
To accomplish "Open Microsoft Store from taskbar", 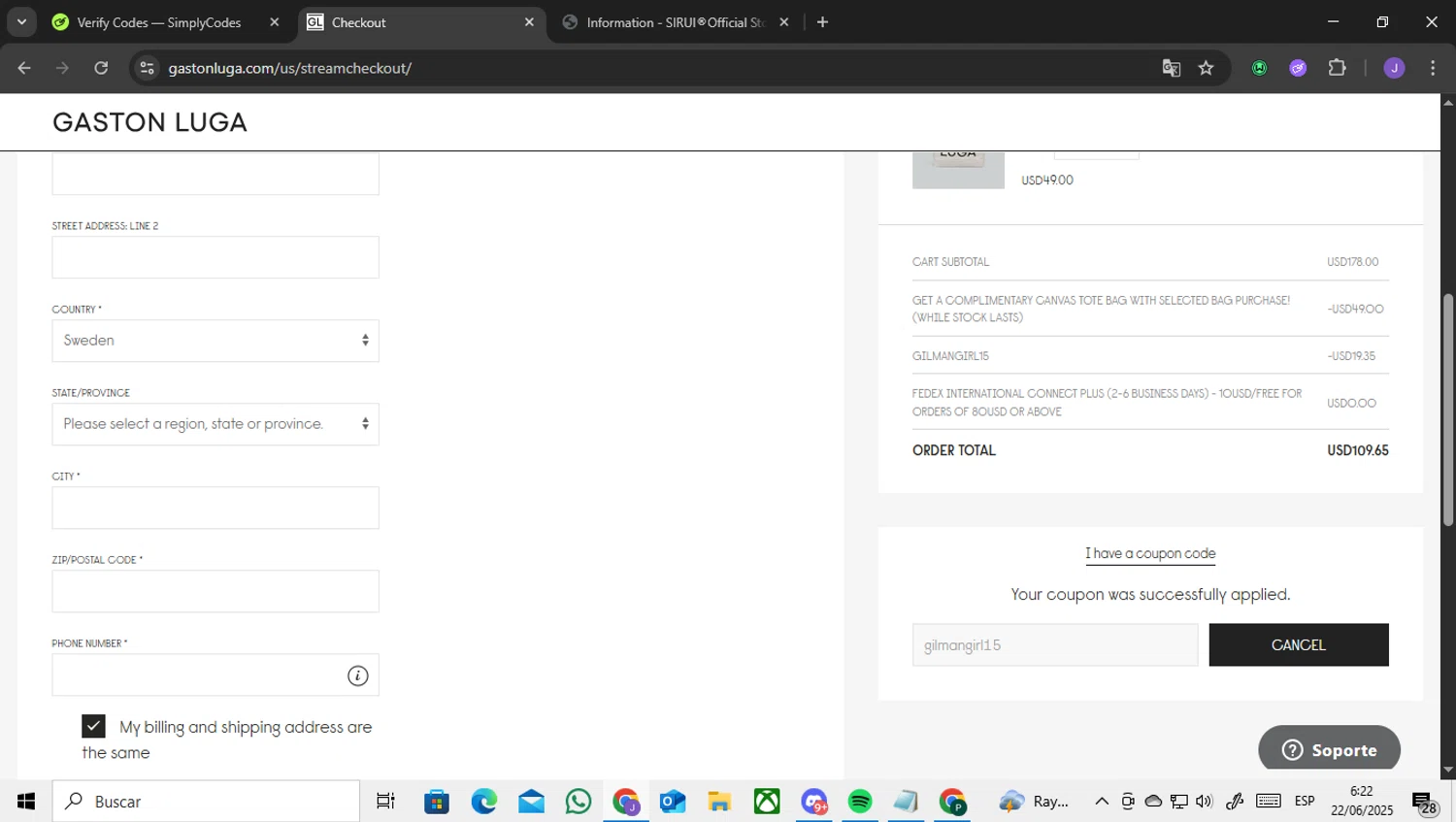I will (x=437, y=801).
